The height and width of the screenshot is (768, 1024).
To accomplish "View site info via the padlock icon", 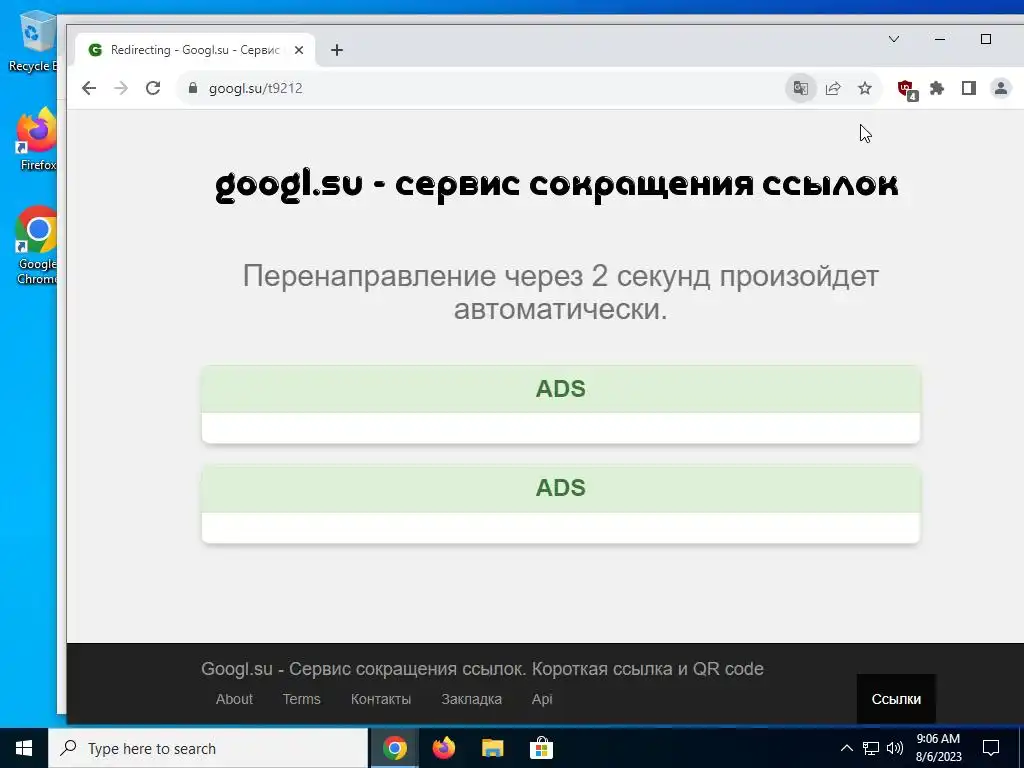I will pos(193,88).
